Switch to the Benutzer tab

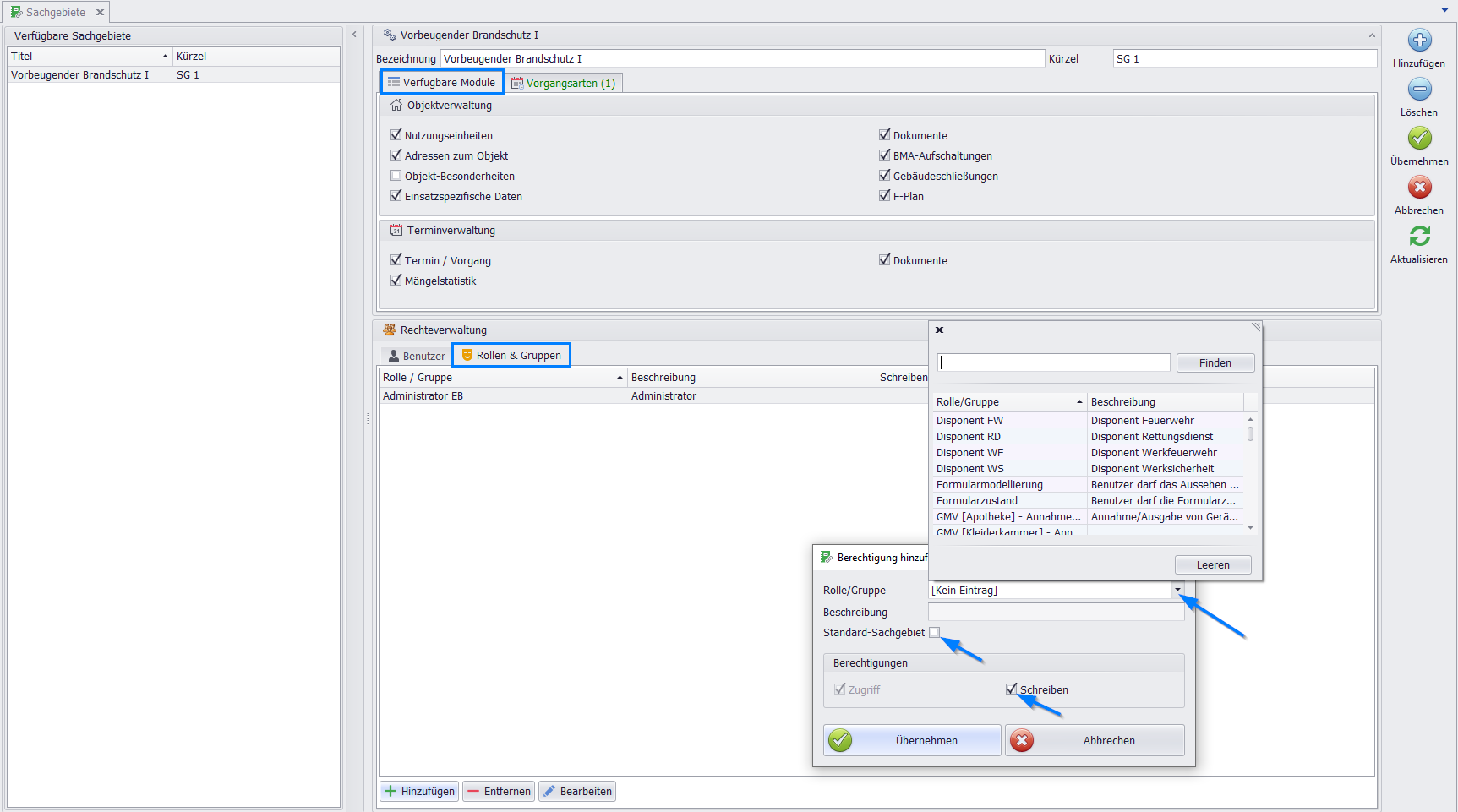coord(416,356)
